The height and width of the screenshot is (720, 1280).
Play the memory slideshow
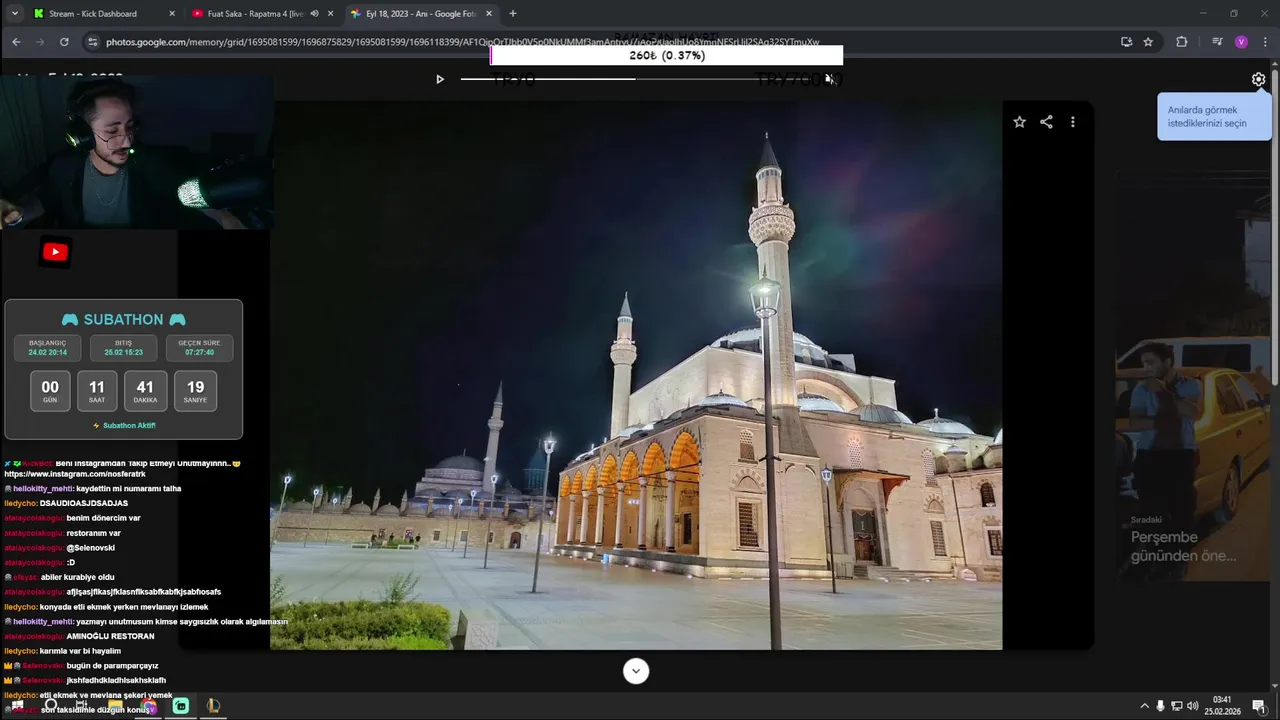pos(439,79)
